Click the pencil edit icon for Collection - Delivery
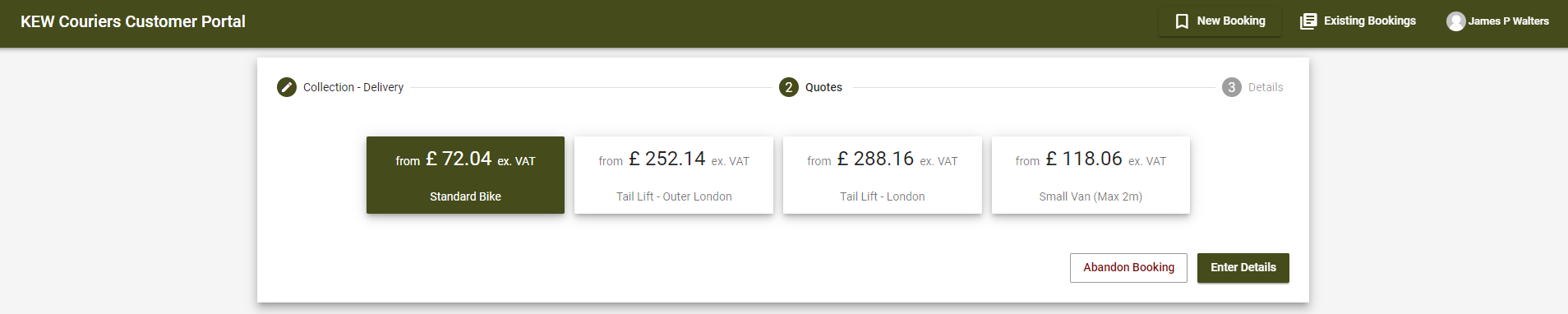The height and width of the screenshot is (314, 1568). 287,87
